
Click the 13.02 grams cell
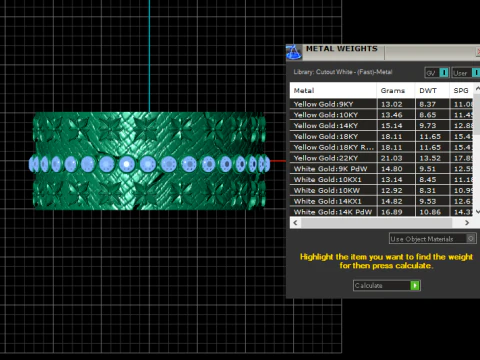396,104
